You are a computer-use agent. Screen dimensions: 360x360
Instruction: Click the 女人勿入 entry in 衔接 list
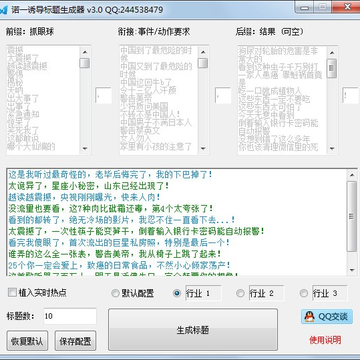click(x=136, y=138)
